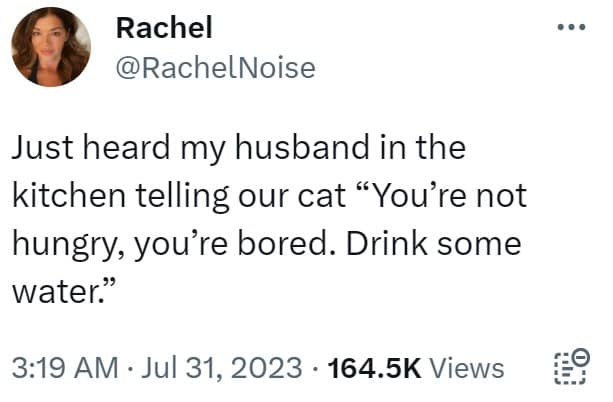Click the tweet line starting "Just heard"
Image resolution: width=613 pixels, height=402 pixels.
(240, 150)
